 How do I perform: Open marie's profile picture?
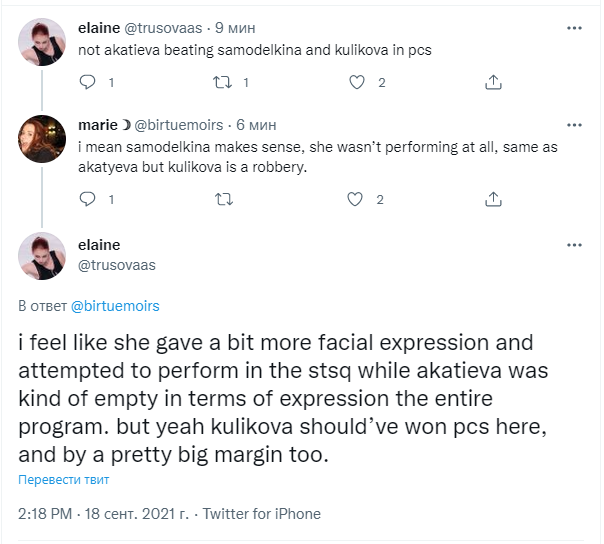point(42,139)
